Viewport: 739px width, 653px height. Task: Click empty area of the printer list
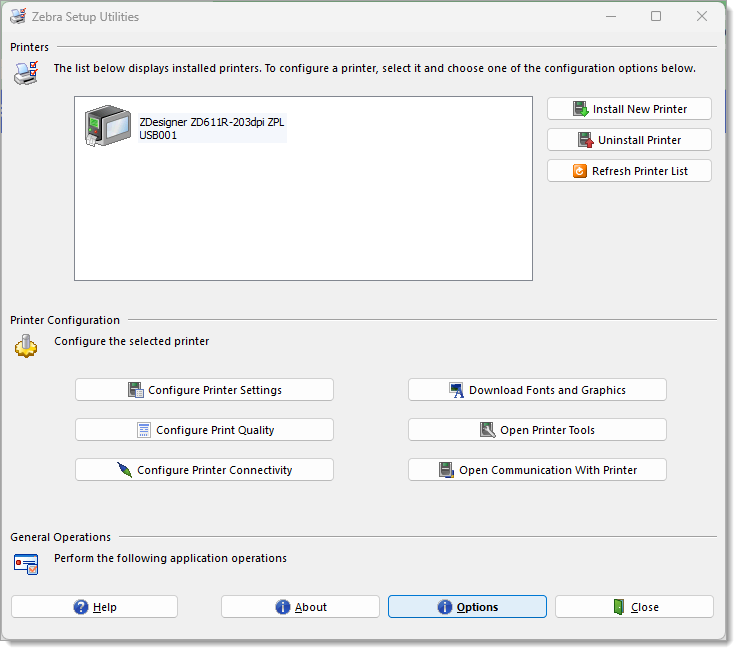(x=304, y=217)
